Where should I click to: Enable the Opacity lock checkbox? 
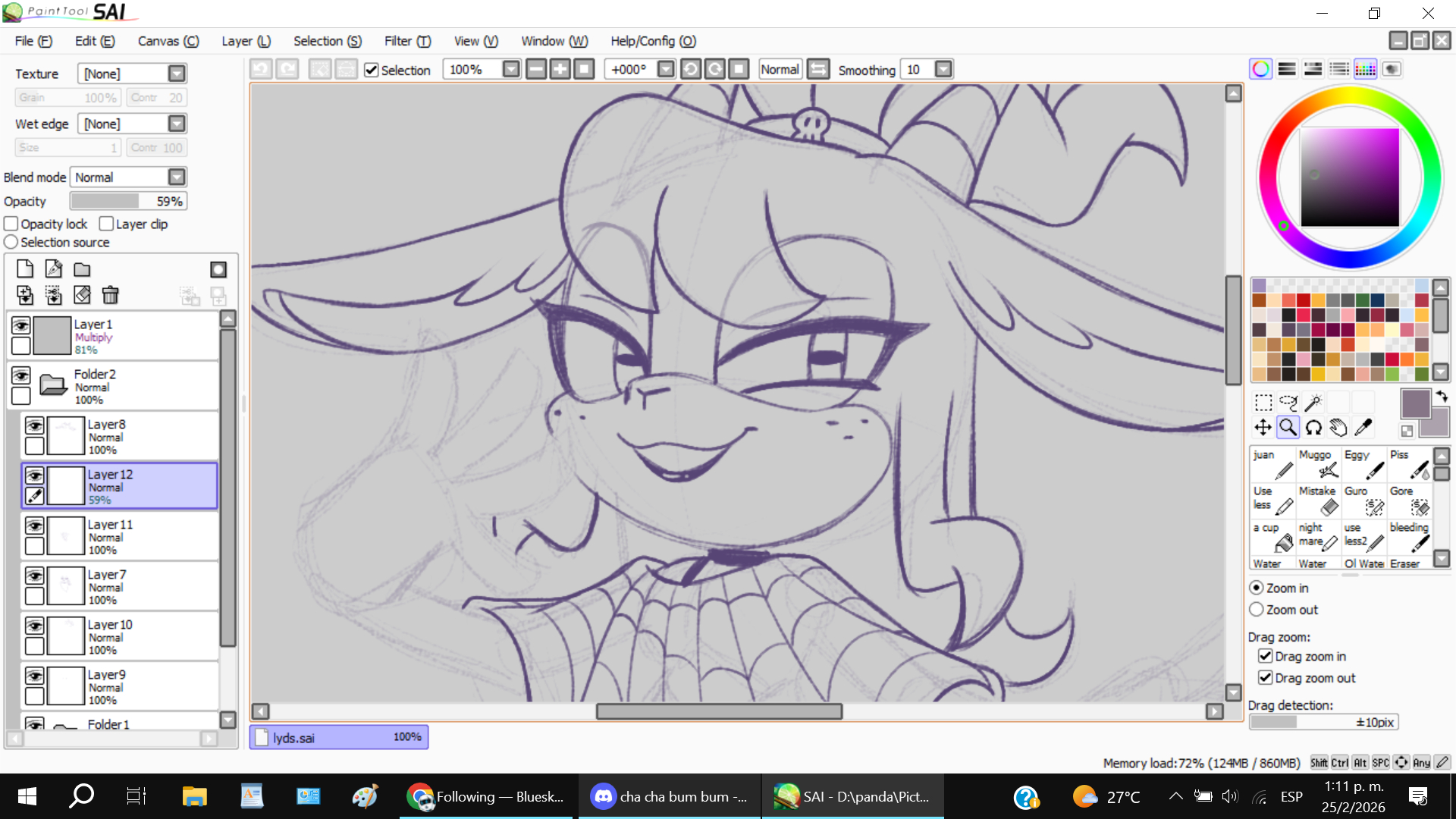(x=11, y=224)
